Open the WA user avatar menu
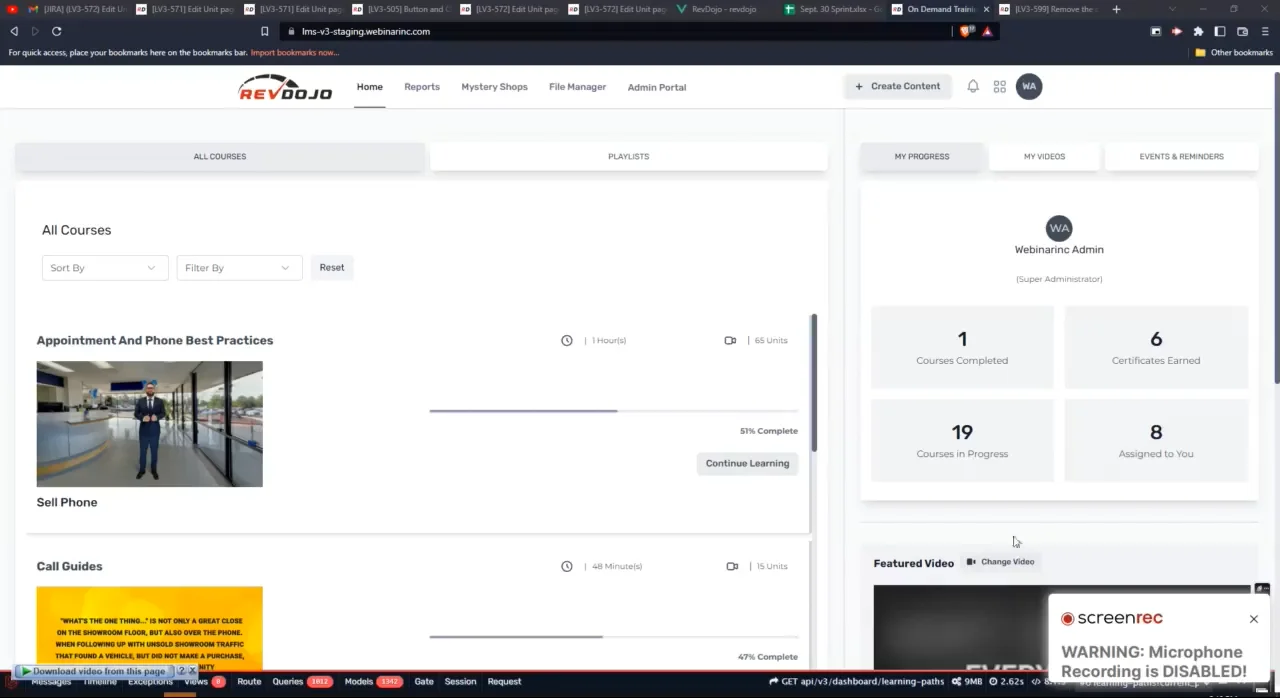Screen dimensions: 1280x698 pyautogui.click(x=1029, y=86)
